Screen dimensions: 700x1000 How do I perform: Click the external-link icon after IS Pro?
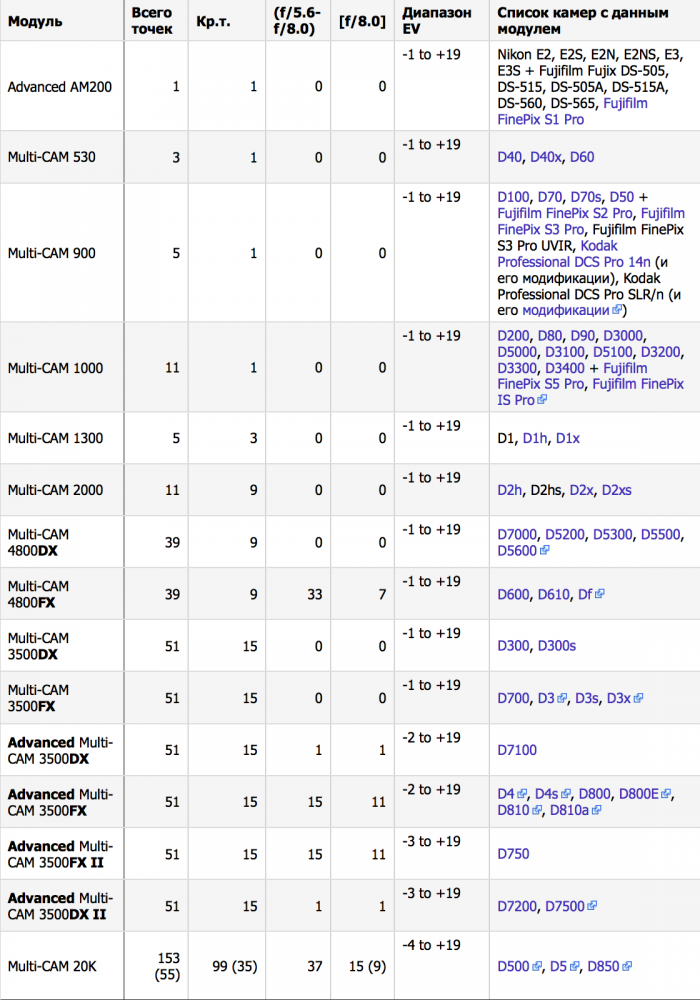pyautogui.click(x=542, y=400)
